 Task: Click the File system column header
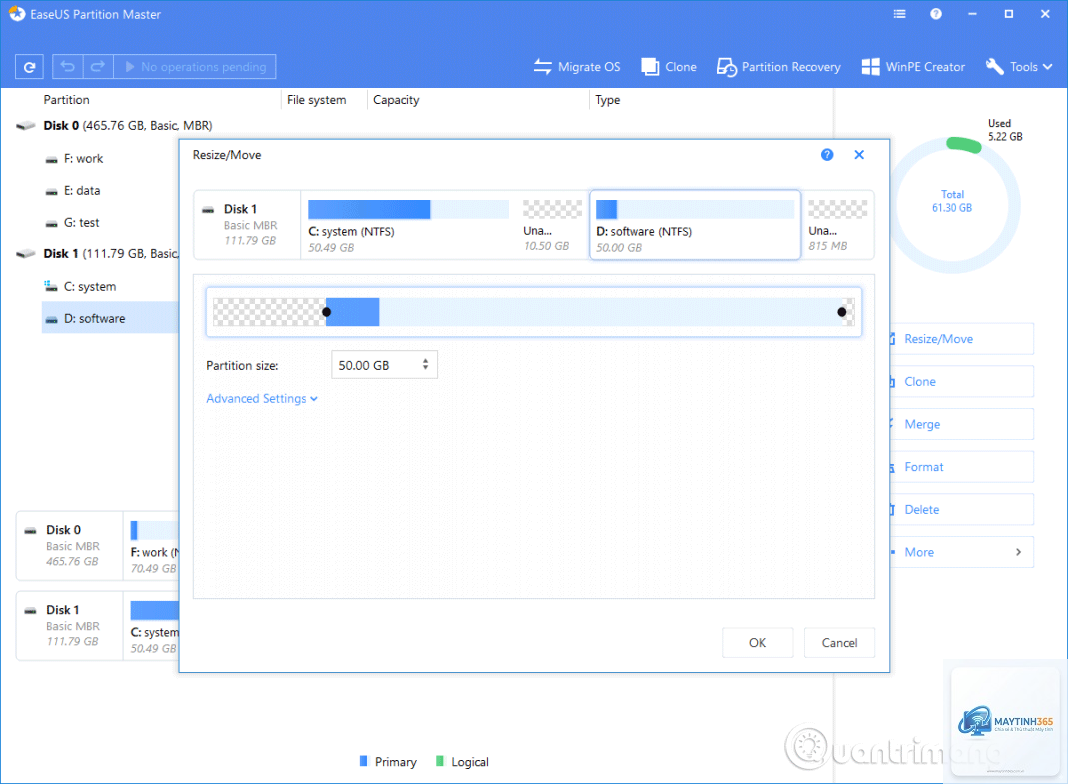pyautogui.click(x=316, y=99)
